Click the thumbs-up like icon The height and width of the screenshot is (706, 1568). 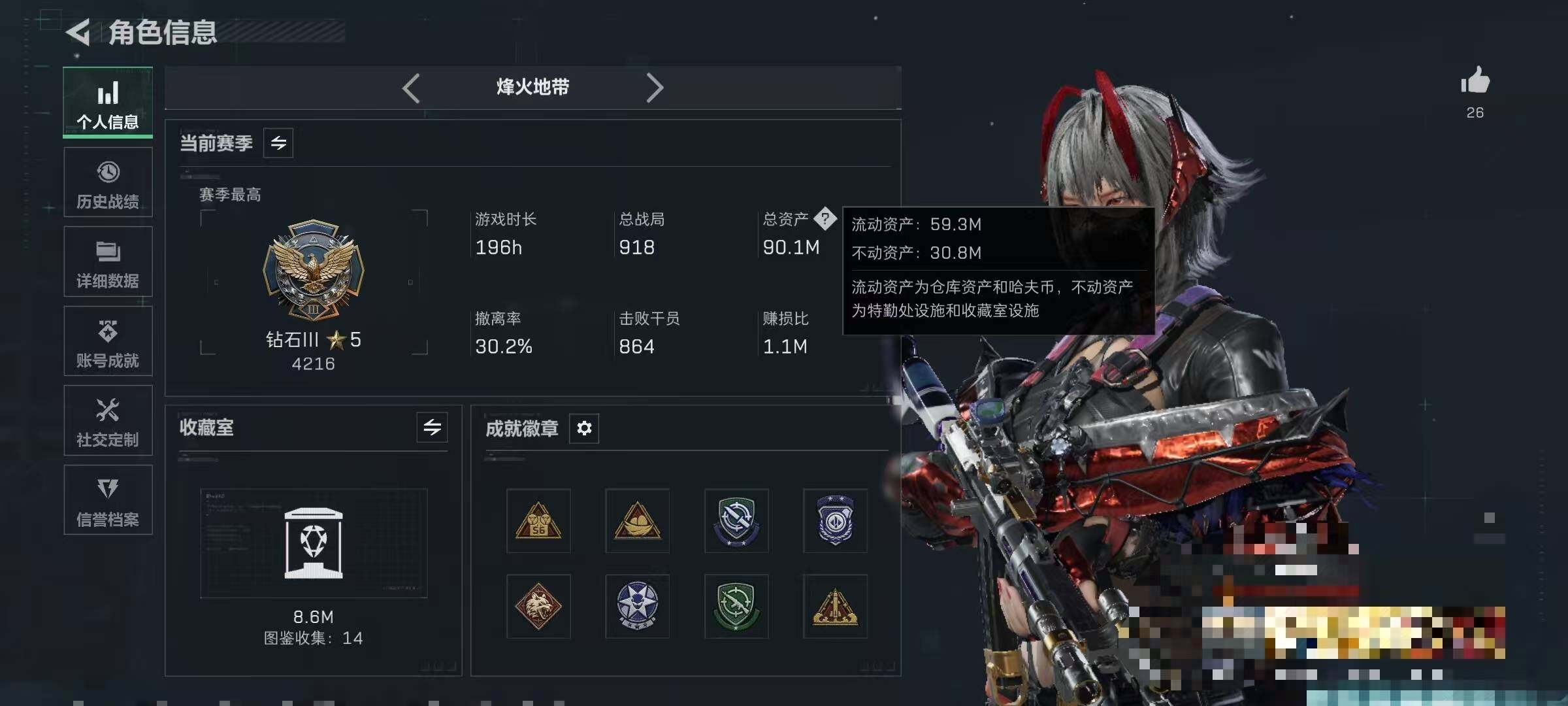1475,81
